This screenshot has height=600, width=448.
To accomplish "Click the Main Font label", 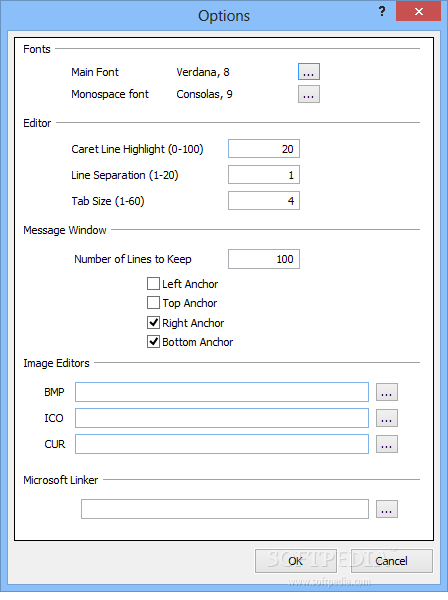I will coord(95,72).
